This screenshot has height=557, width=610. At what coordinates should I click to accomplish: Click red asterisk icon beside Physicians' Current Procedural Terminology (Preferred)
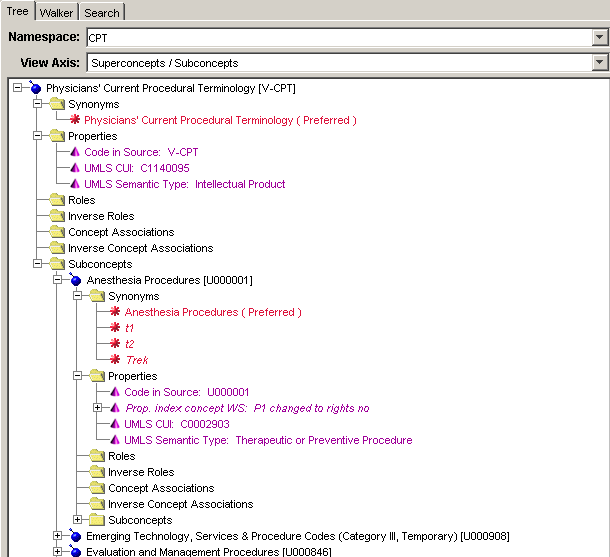75,119
